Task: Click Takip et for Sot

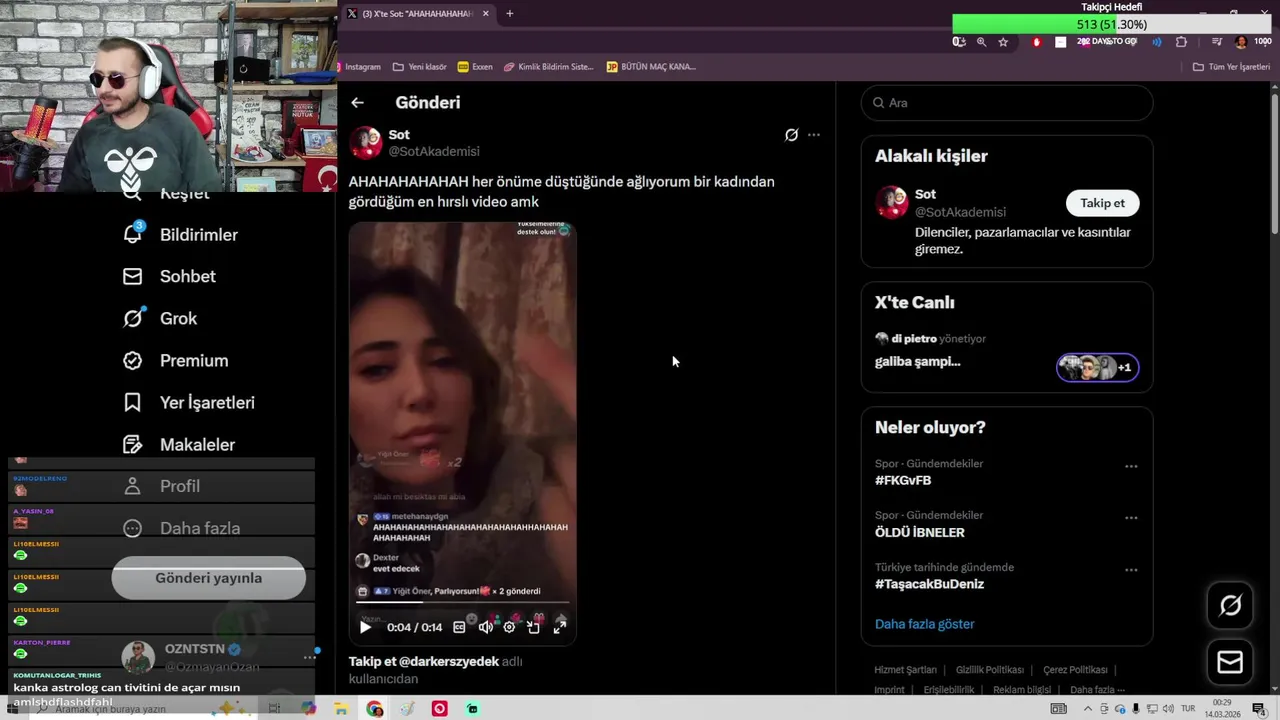Action: (x=1102, y=203)
